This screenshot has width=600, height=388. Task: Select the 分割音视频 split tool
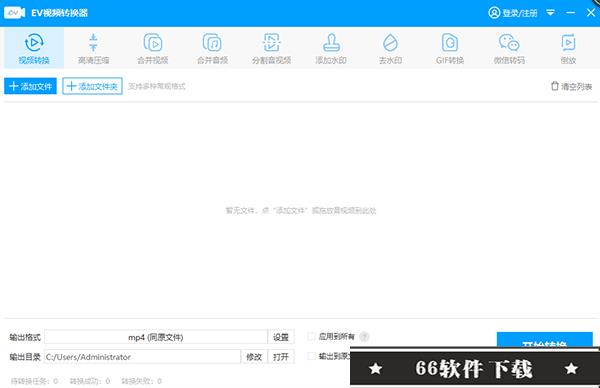point(272,48)
